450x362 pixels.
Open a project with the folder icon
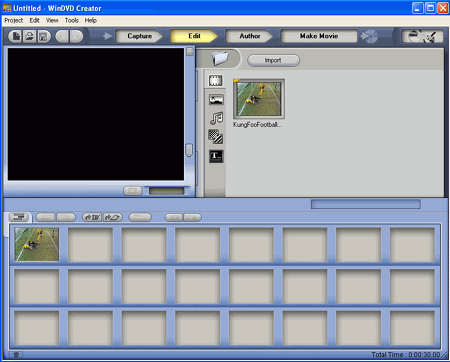tap(30, 36)
